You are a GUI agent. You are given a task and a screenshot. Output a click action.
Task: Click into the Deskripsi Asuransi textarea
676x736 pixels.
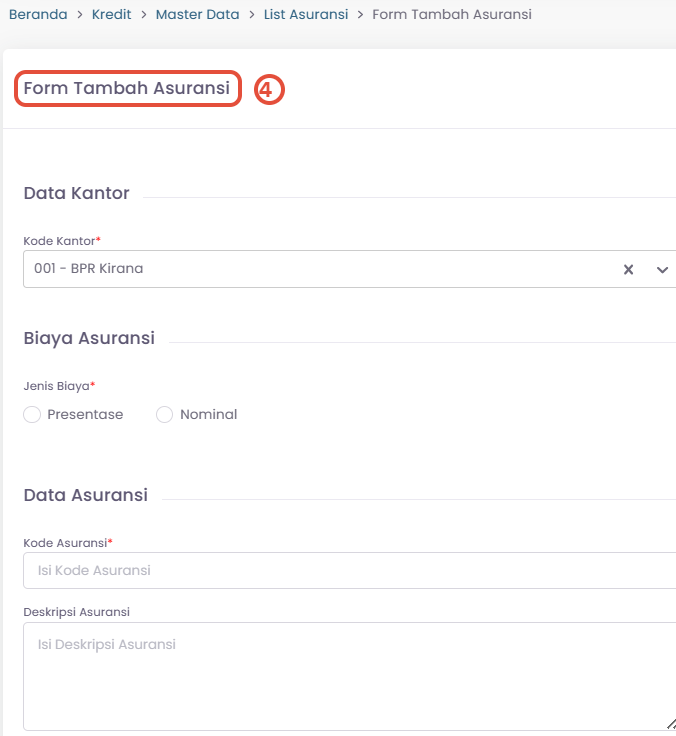click(349, 676)
